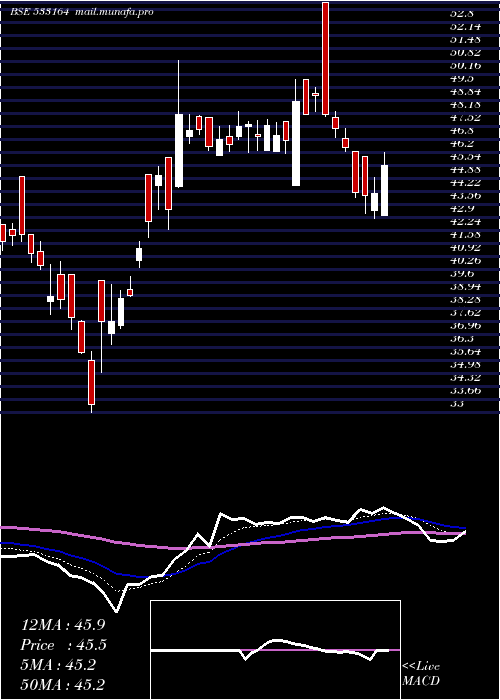Image resolution: width=500 pixels, height=700 pixels.
Task: Click the 49.5 price axis label
Action: 460,79
